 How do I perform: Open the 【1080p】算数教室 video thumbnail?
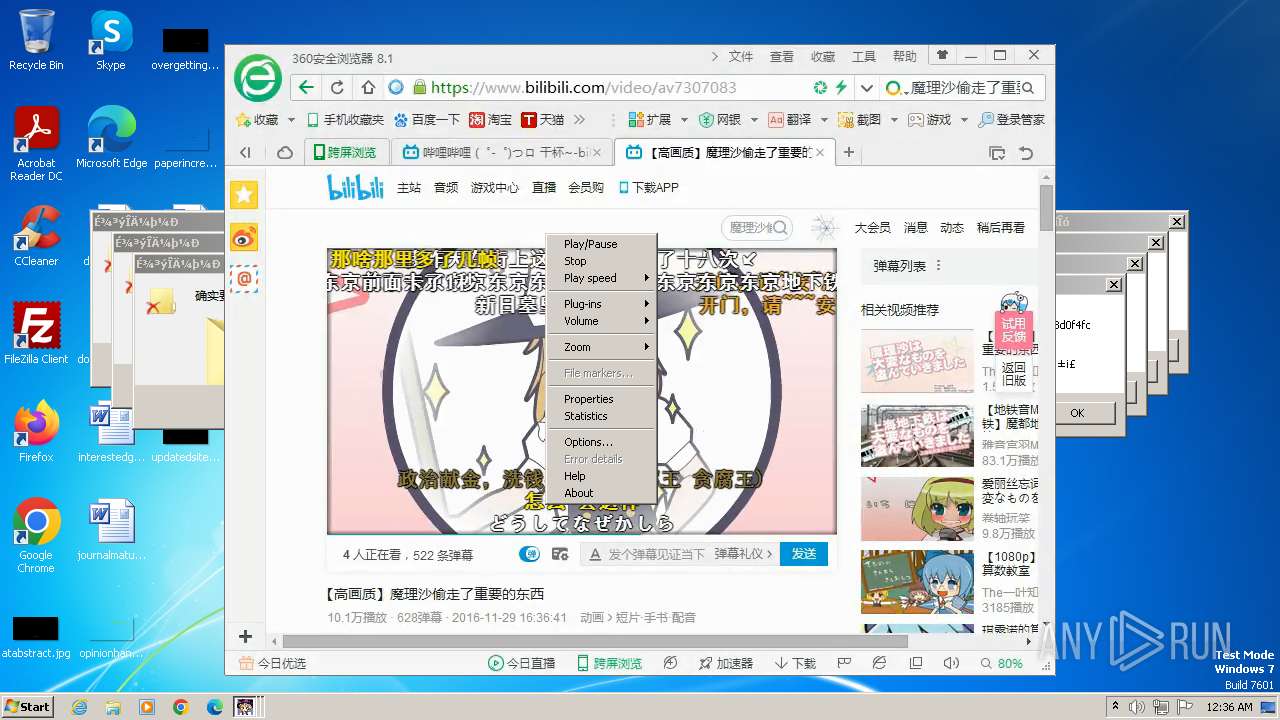(x=917, y=582)
